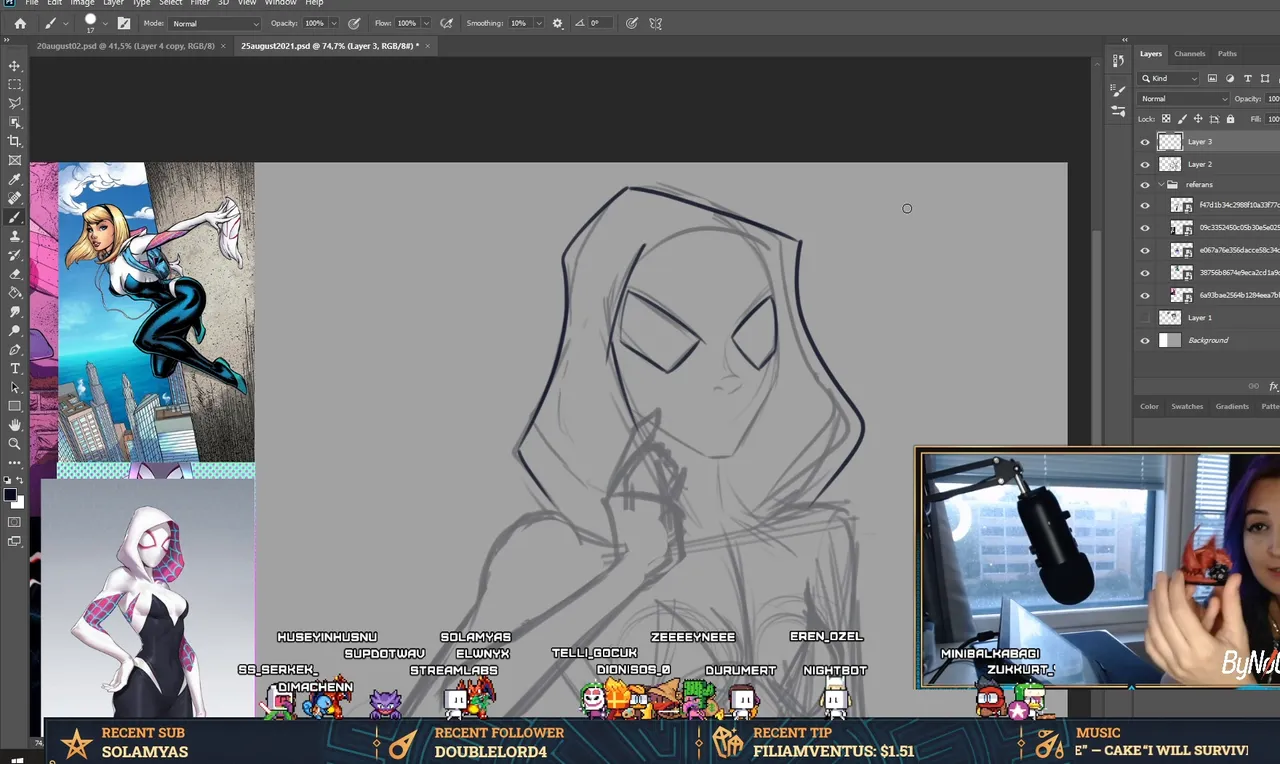
Task: Open the Smoothing percentage dropdown
Action: (x=538, y=23)
